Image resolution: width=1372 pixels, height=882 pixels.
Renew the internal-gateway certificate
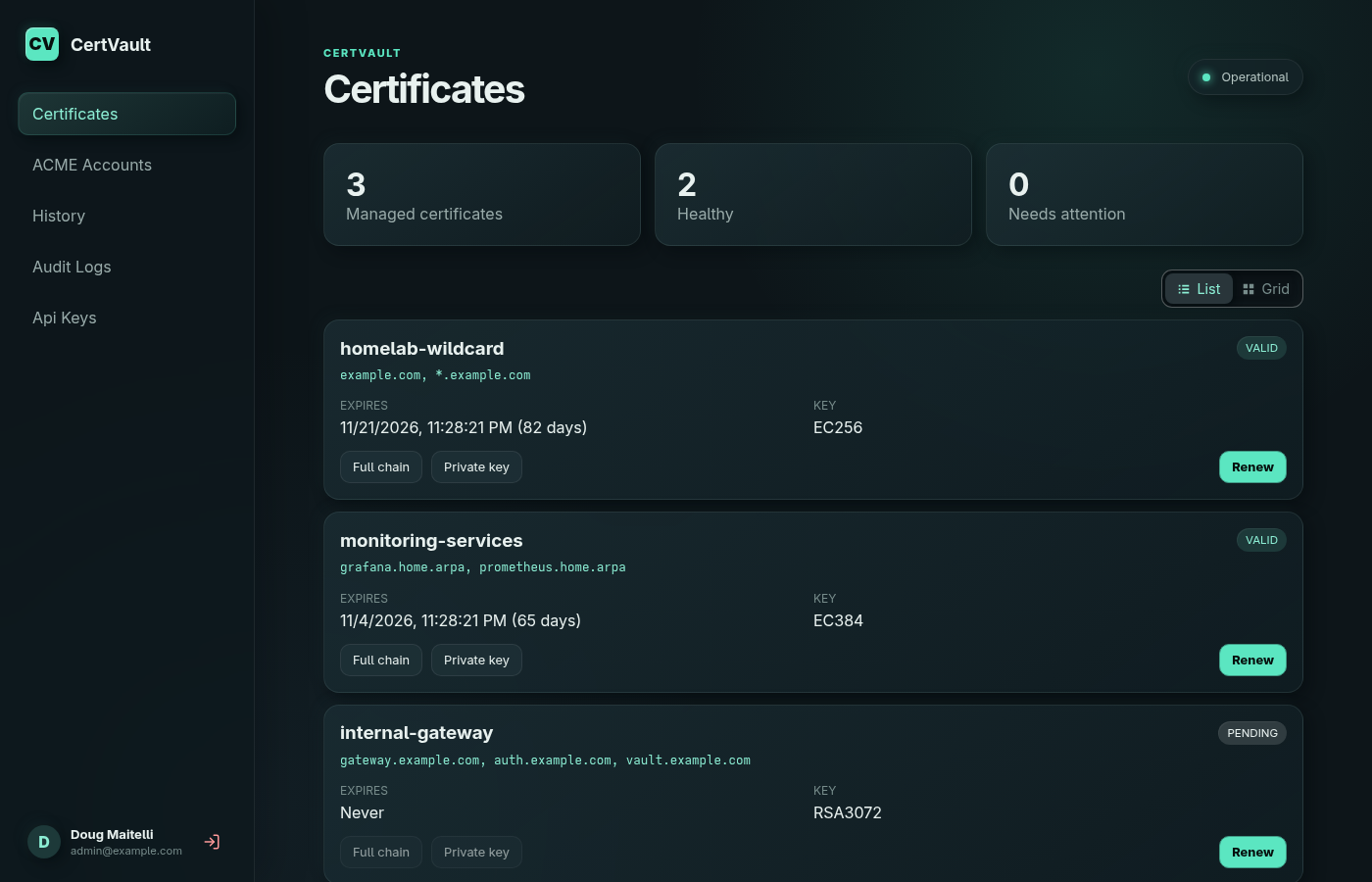pyautogui.click(x=1252, y=853)
